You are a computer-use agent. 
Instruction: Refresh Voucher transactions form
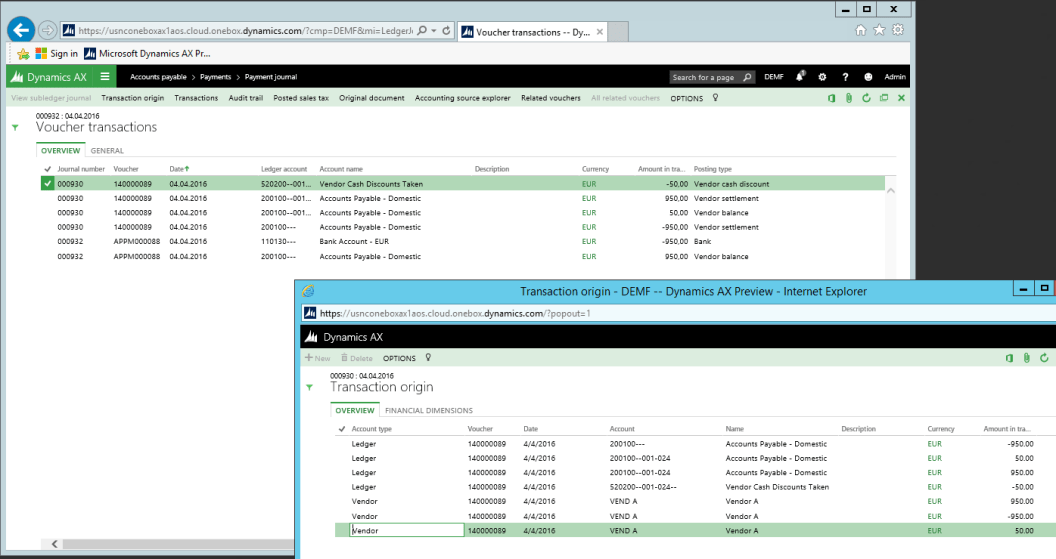(867, 98)
